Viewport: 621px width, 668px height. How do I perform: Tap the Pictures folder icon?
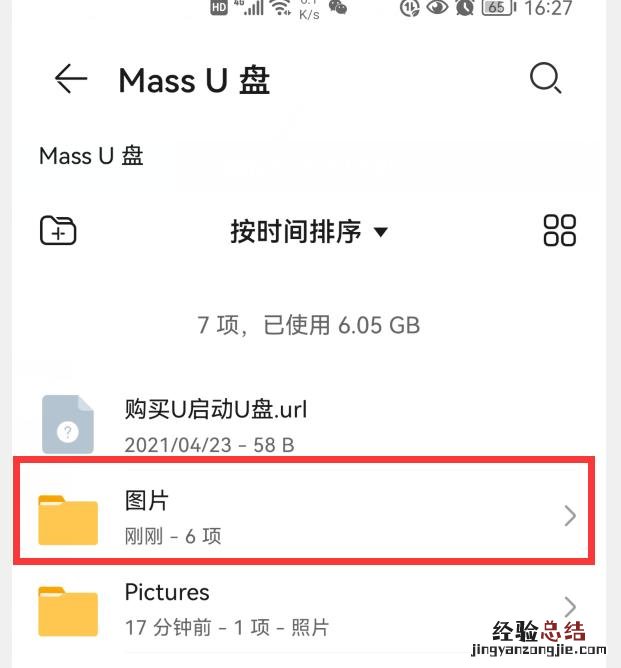(68, 611)
